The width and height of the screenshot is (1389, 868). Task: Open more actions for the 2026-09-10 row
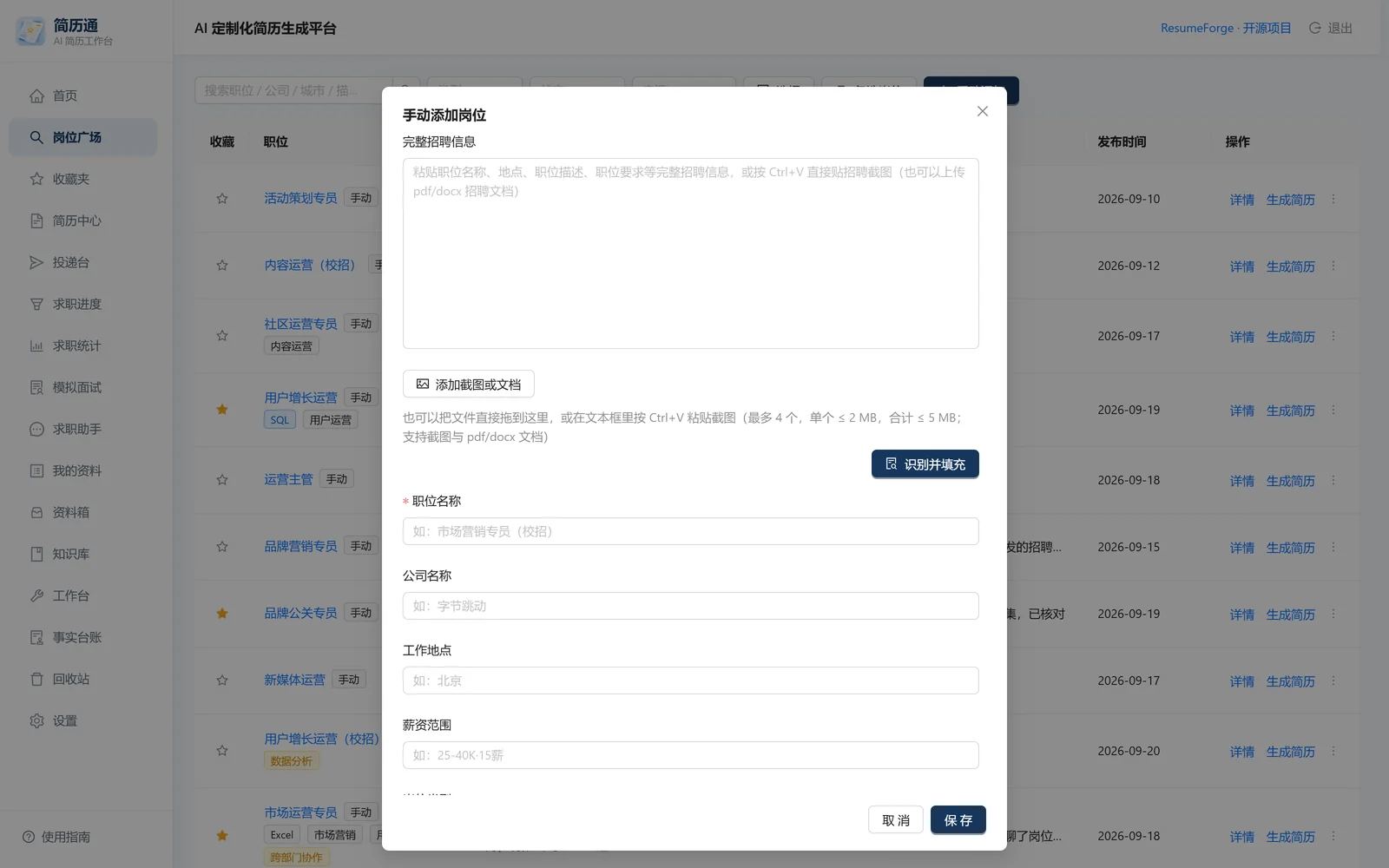[x=1333, y=199]
